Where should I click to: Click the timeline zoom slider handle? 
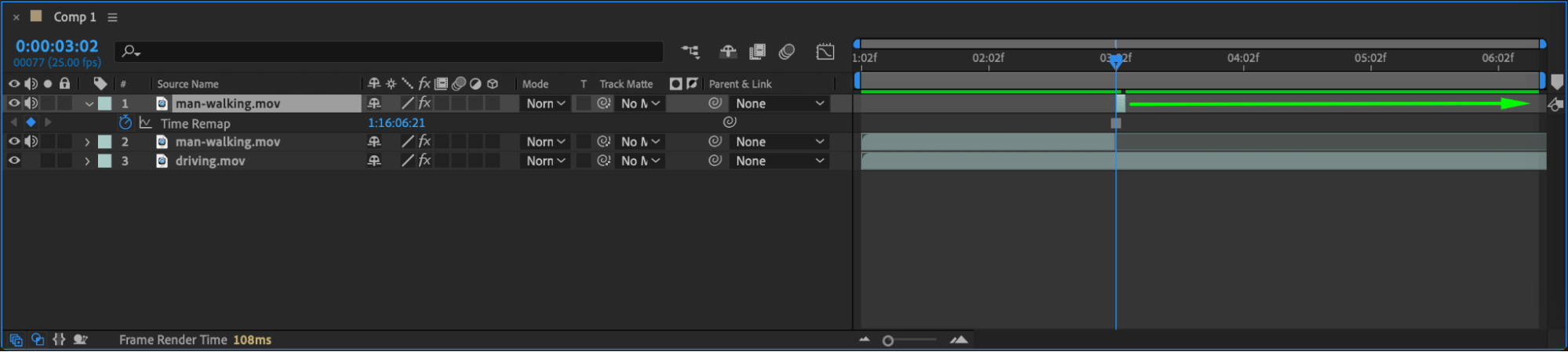[x=888, y=340]
